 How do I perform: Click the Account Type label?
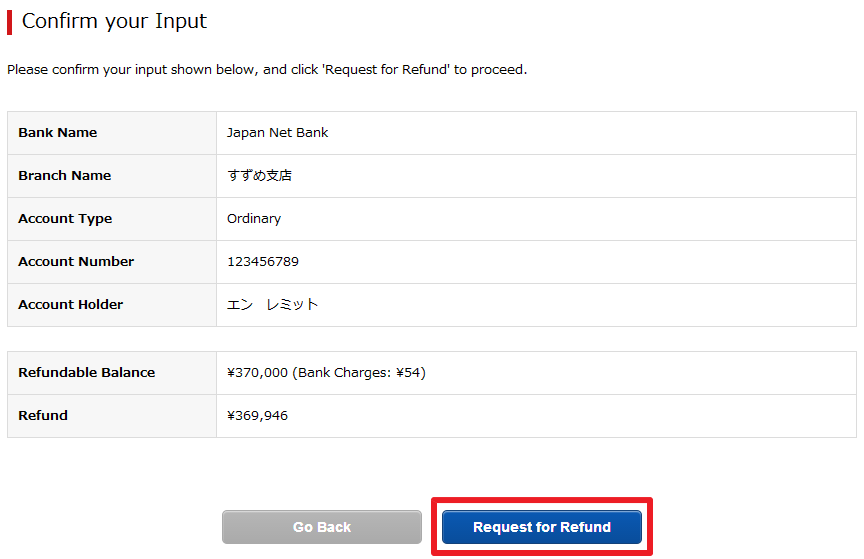coord(65,219)
